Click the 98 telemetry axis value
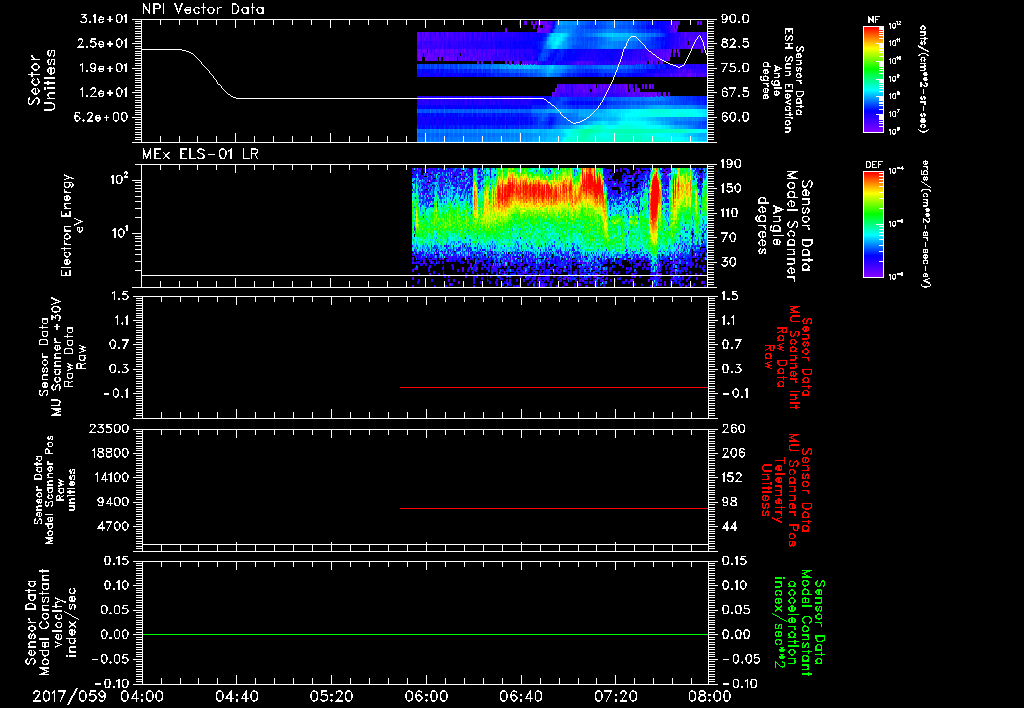 [729, 502]
